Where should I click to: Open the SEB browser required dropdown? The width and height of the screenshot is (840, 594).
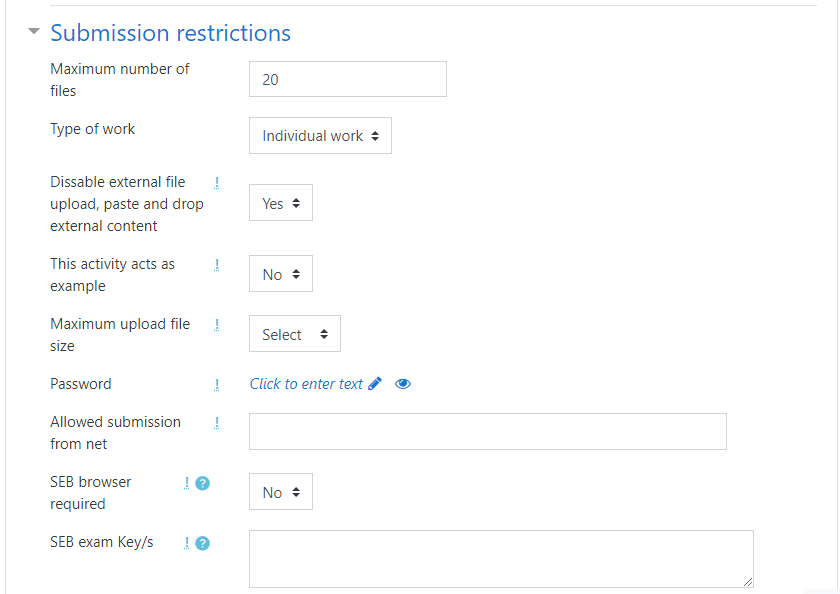point(280,491)
